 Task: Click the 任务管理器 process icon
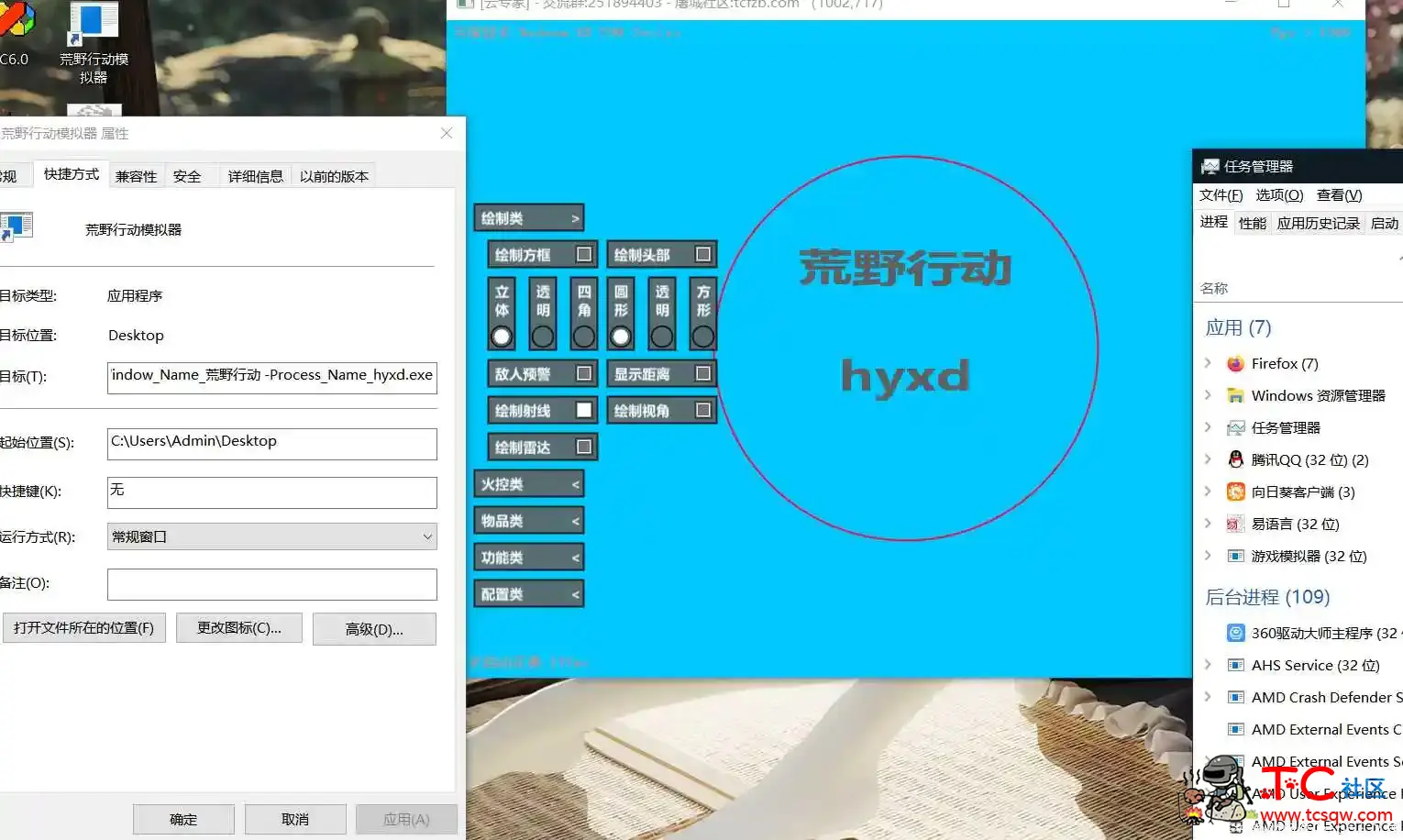click(1236, 427)
